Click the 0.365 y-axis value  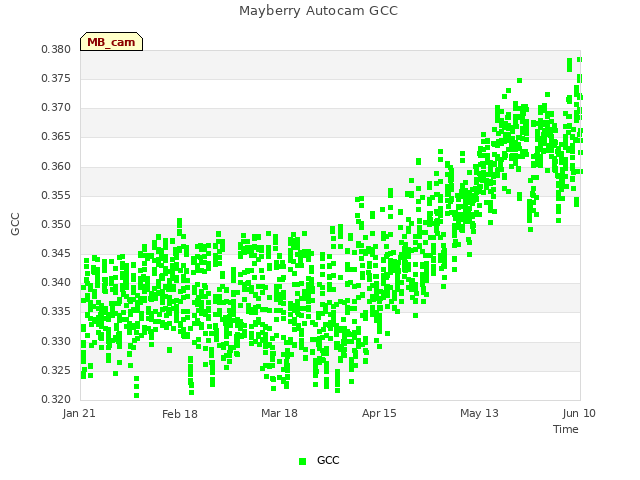coord(56,136)
